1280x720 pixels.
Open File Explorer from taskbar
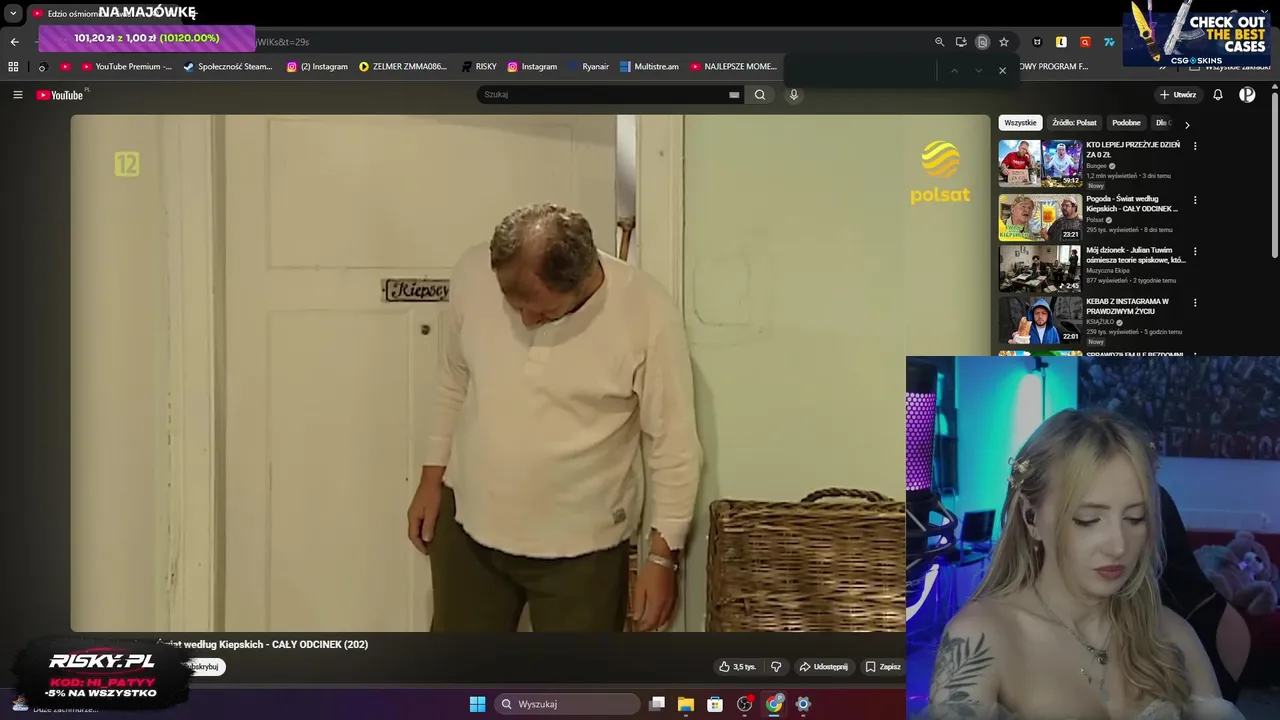point(686,704)
